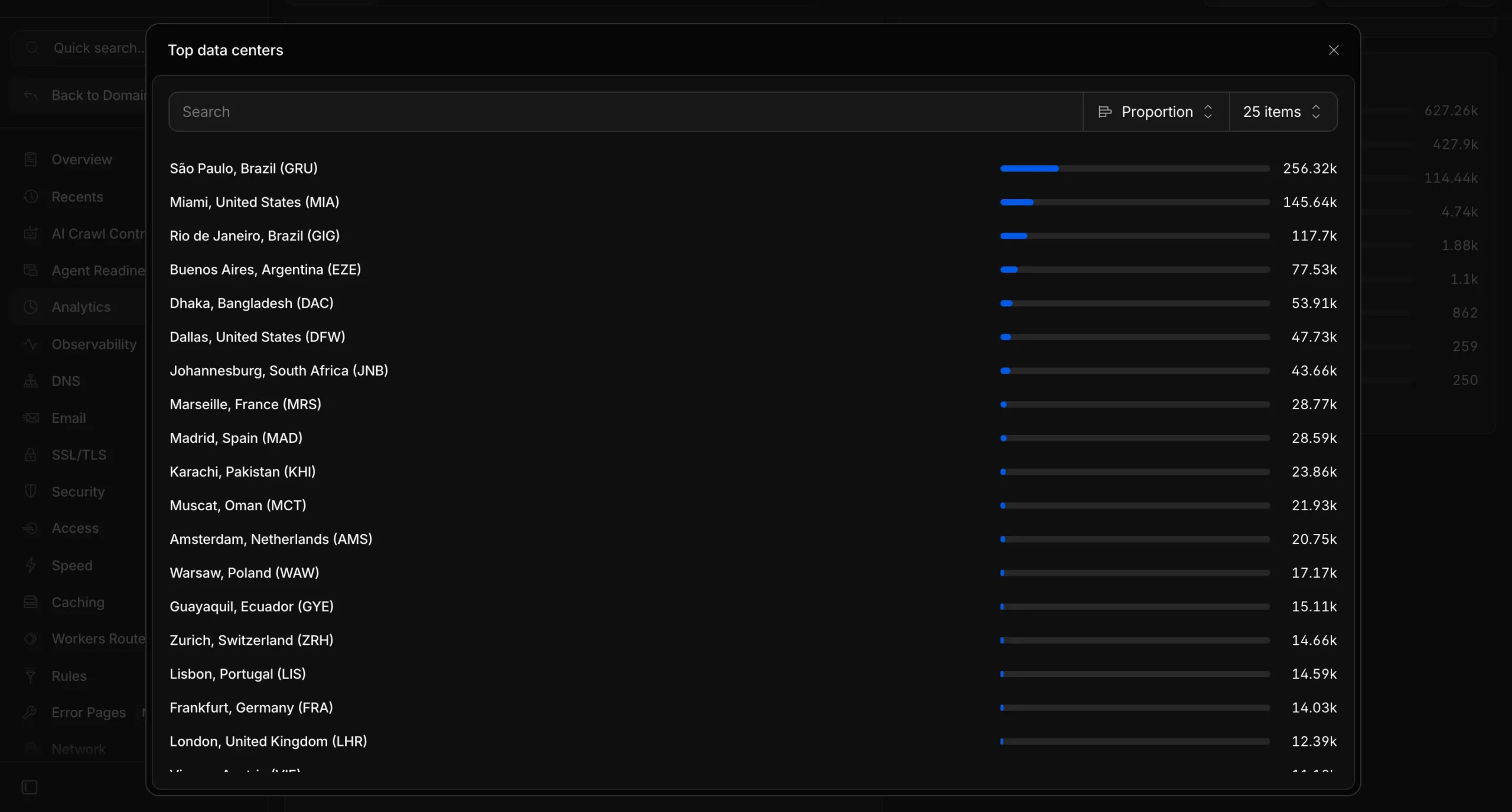The height and width of the screenshot is (812, 1512).
Task: Click the São Paulo proportion bar
Action: [1135, 168]
